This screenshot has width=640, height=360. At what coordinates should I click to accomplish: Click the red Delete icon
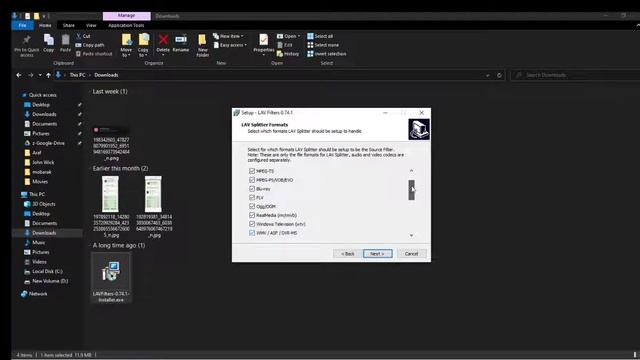pos(163,40)
